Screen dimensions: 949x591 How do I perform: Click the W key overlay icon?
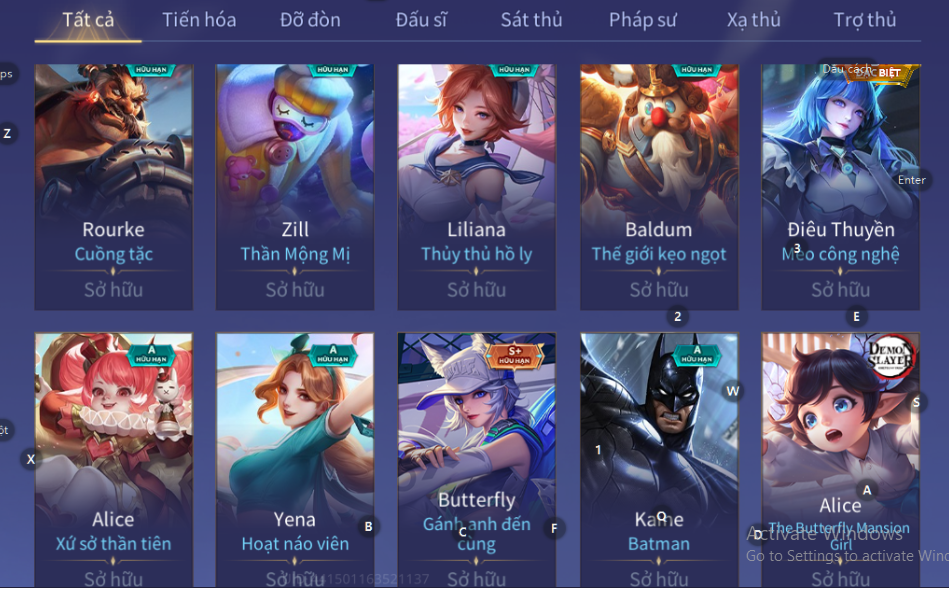732,391
